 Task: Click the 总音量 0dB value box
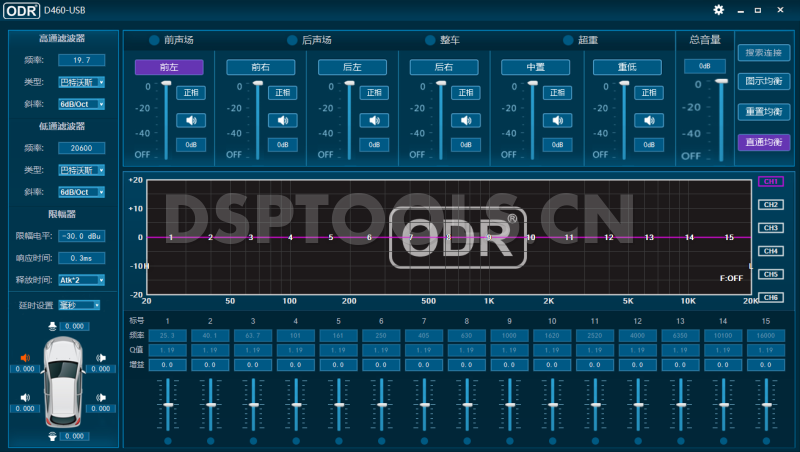705,66
